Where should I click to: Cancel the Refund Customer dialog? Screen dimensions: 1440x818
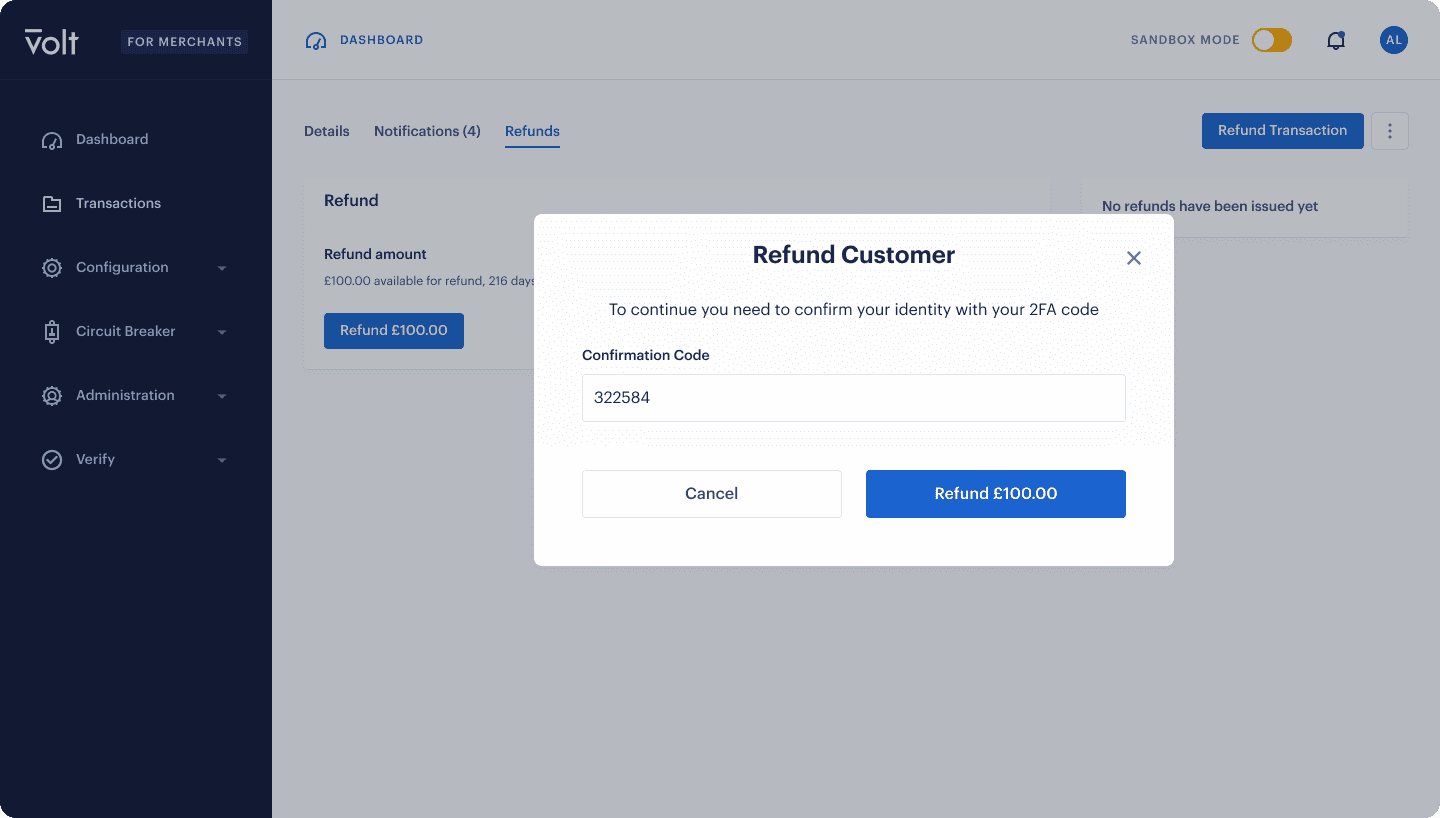[711, 493]
